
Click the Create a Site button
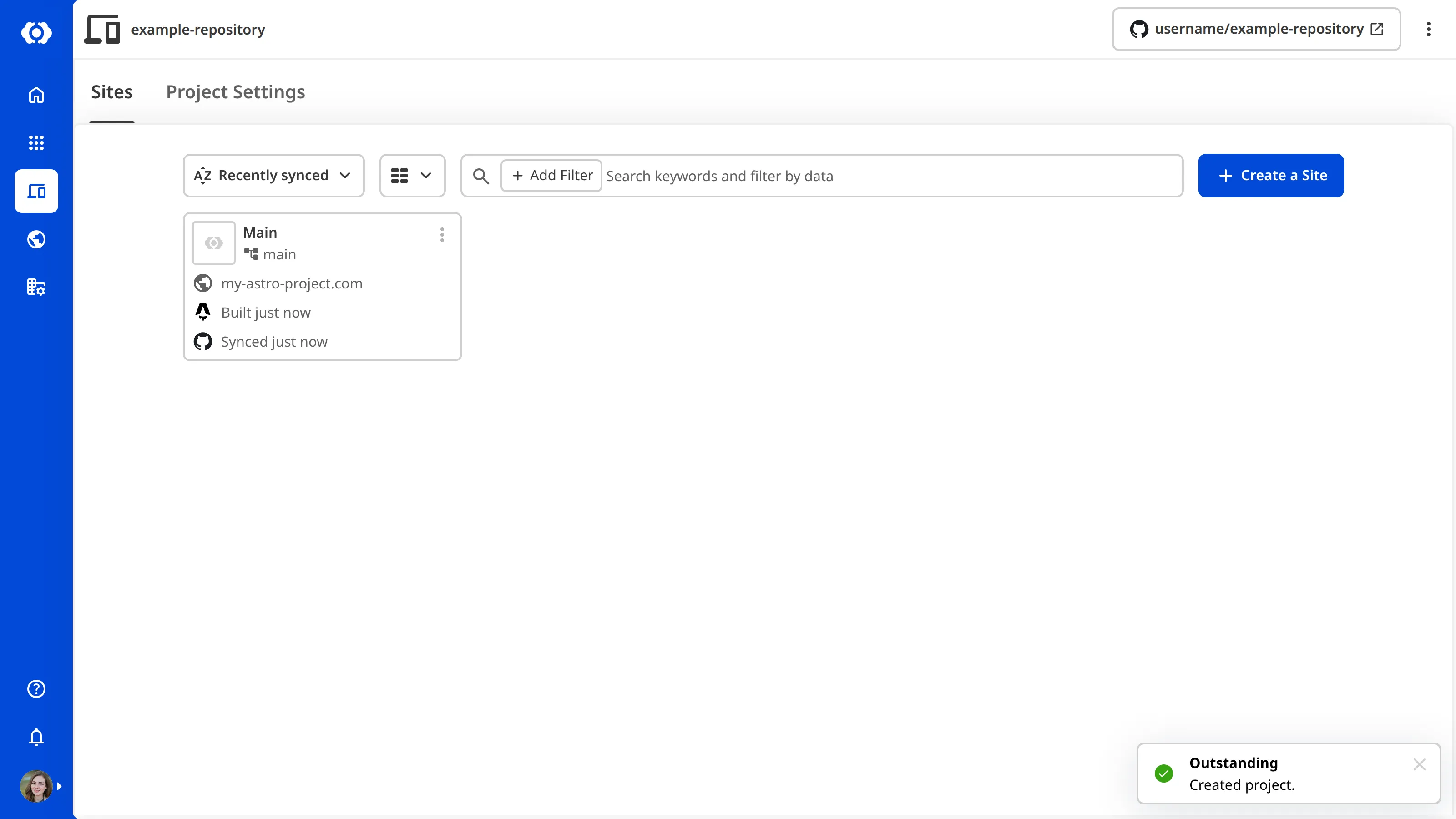(1271, 176)
